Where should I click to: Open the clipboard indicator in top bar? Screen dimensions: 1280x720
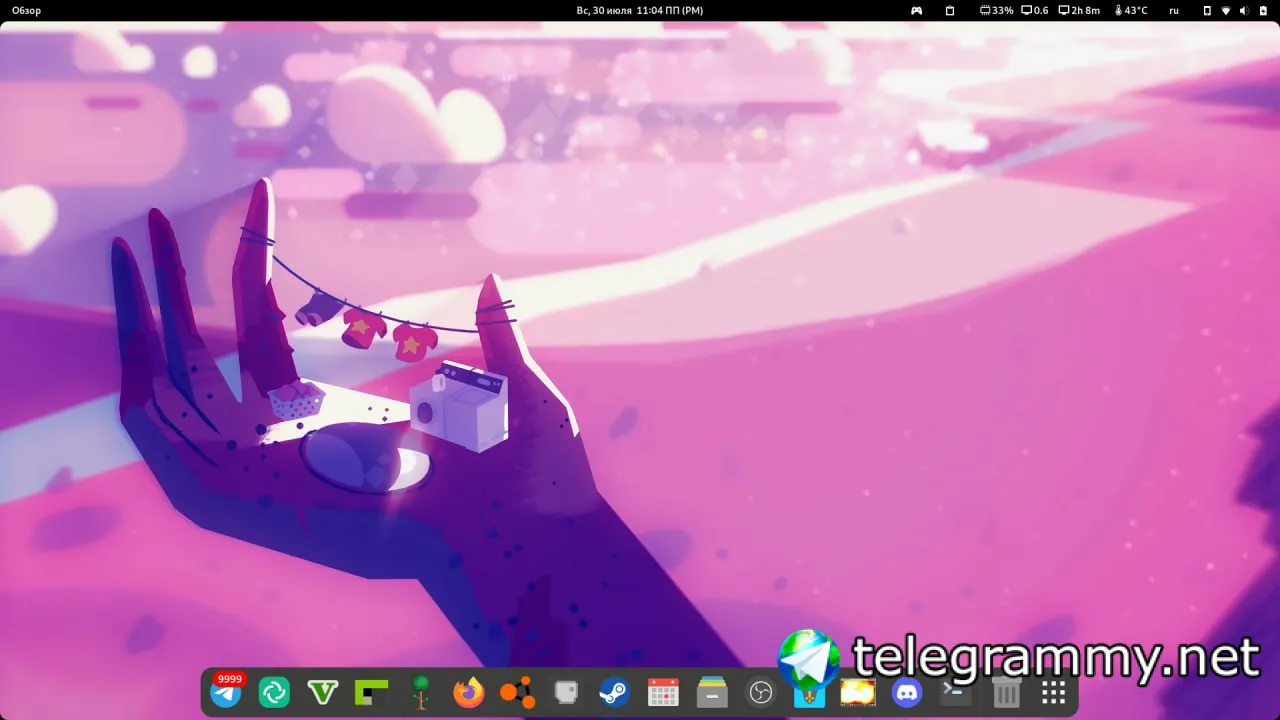click(x=950, y=10)
